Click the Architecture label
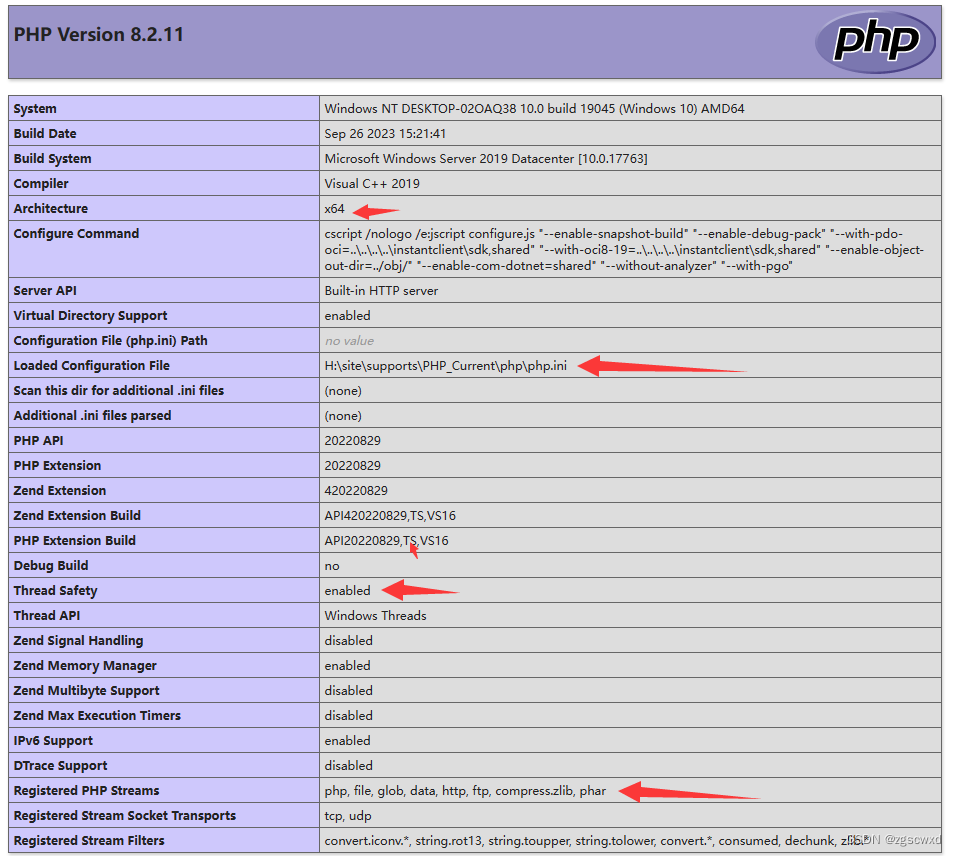This screenshot has height=856, width=957. [x=51, y=209]
